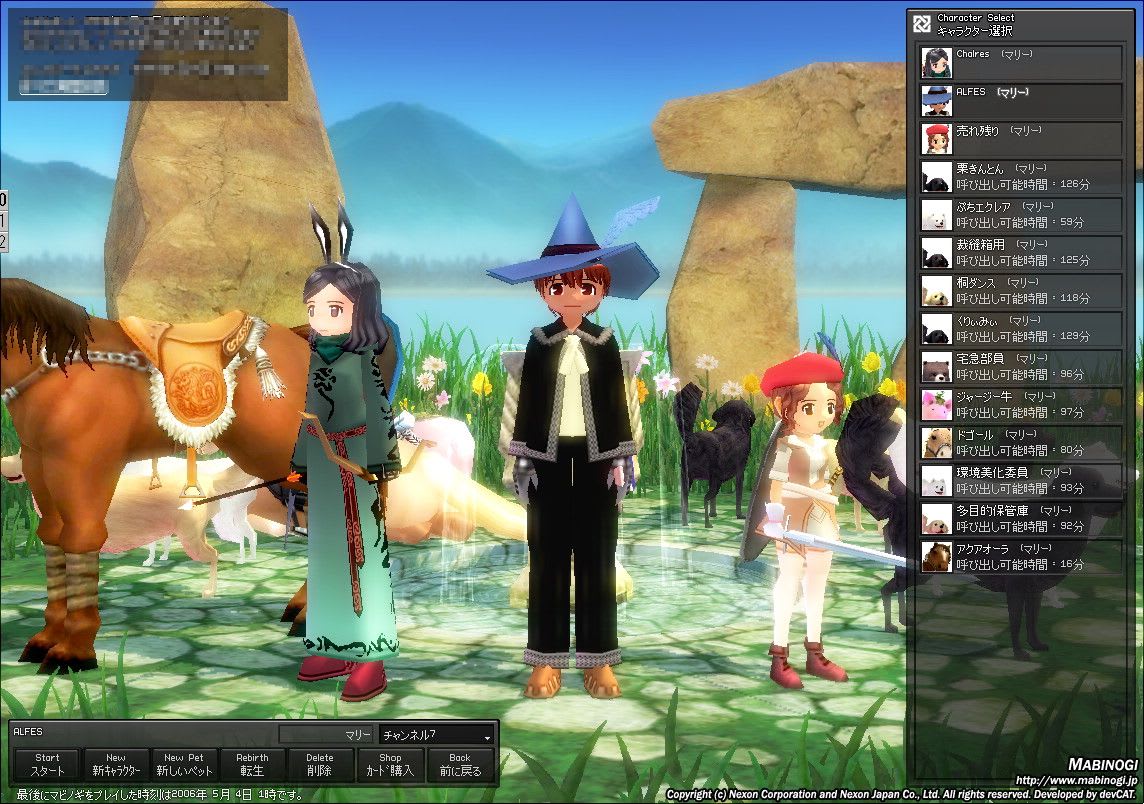Screen dimensions: 1144x804
Task: Pick the 栗きんとん black dog pet portrait
Action: click(936, 177)
